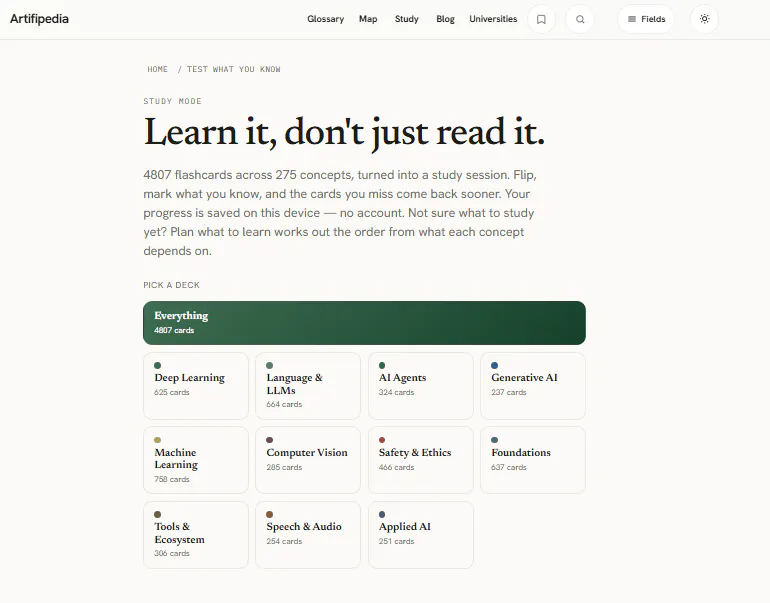Click the "Learn it, don't just read it." heading
770x603 pixels.
(x=344, y=133)
